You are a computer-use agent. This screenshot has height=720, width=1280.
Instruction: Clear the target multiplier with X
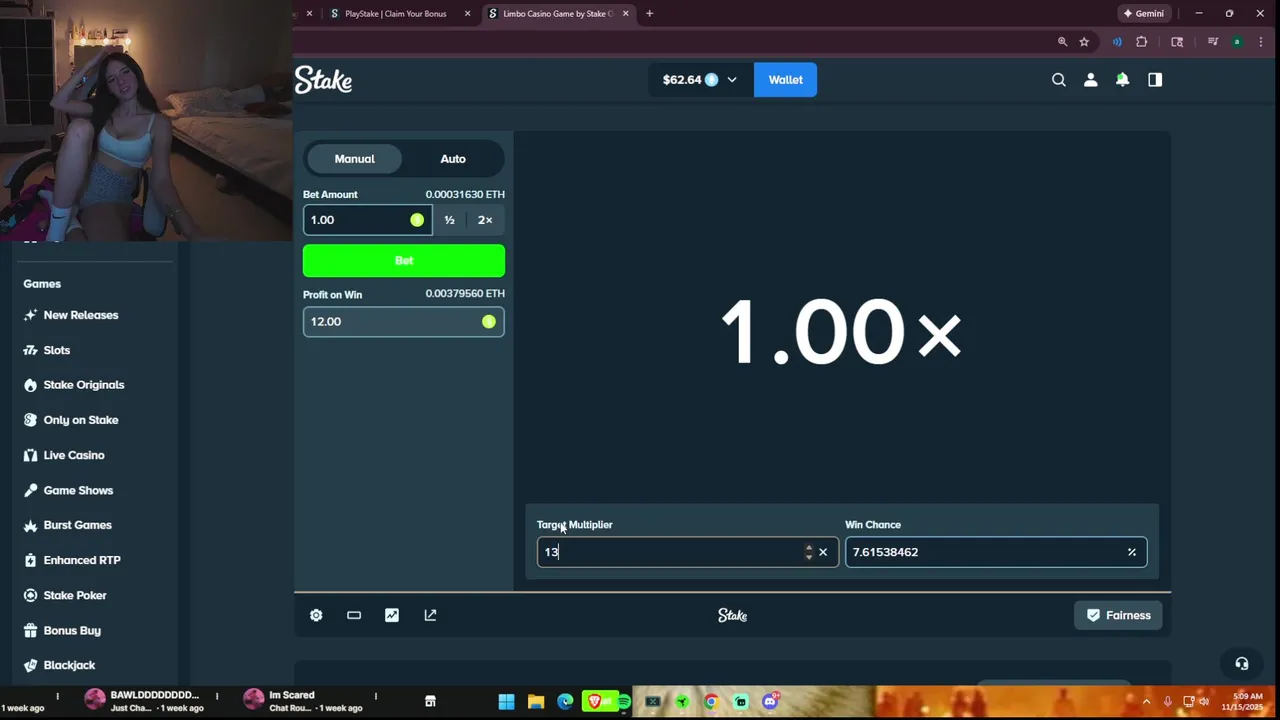(823, 552)
